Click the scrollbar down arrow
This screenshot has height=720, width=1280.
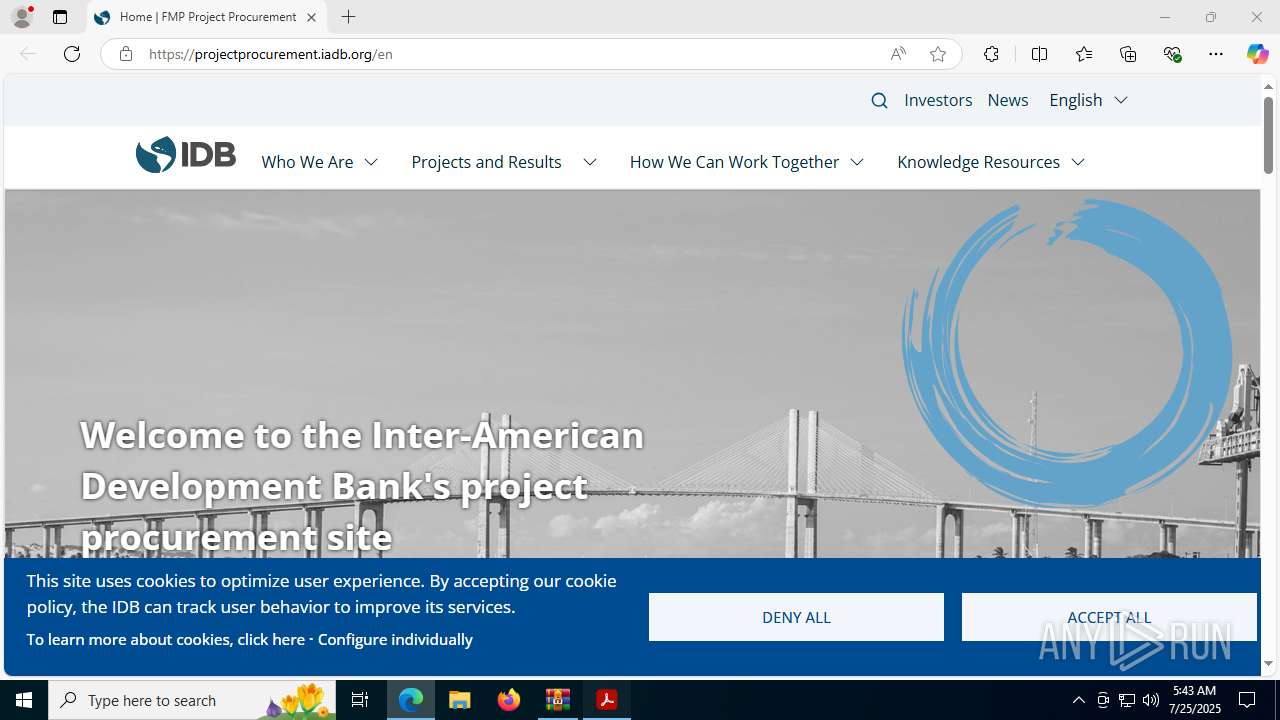click(x=1268, y=663)
